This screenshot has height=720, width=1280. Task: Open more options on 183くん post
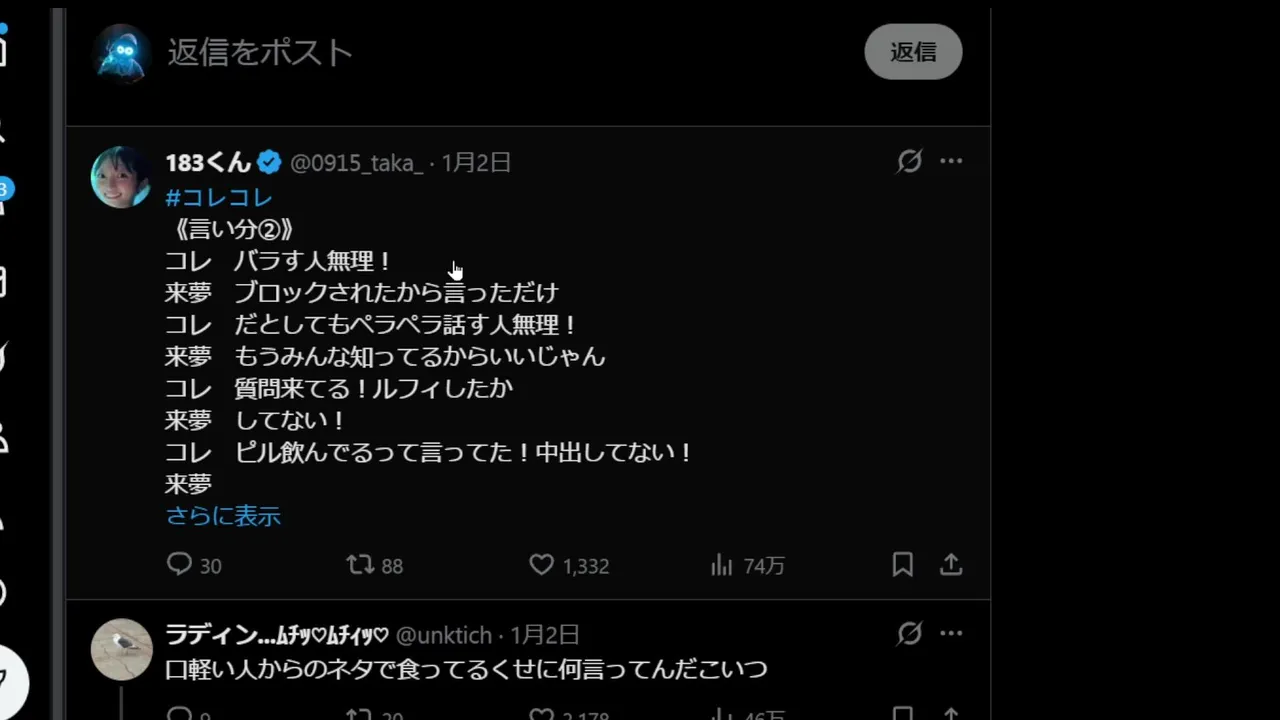click(x=951, y=161)
